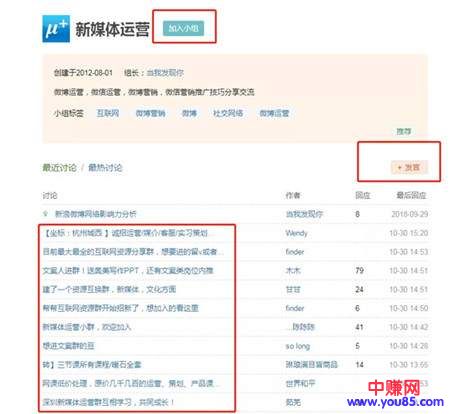Click the last-reply time 10-30 14:42
This screenshot has width=450, height=414.
click(x=409, y=327)
